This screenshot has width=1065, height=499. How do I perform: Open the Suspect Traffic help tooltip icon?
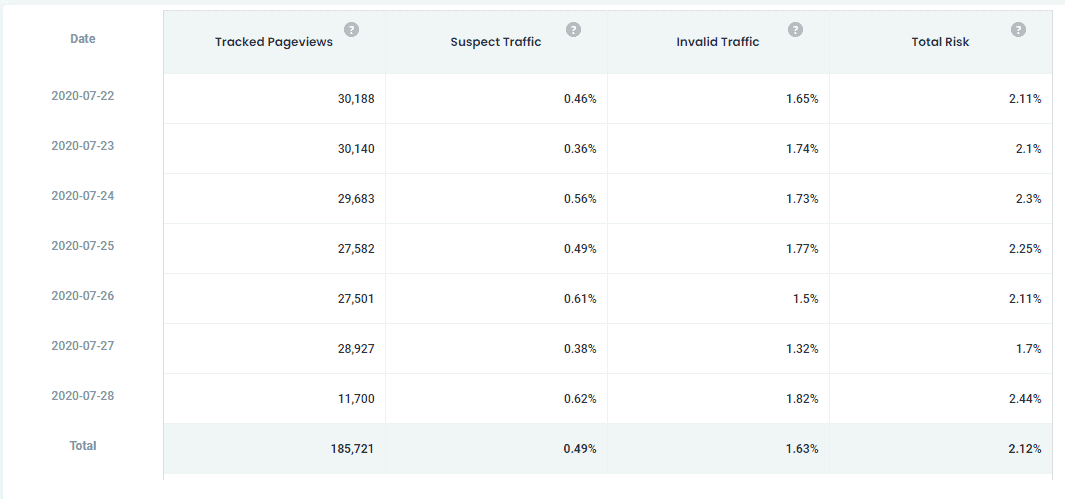tap(573, 30)
